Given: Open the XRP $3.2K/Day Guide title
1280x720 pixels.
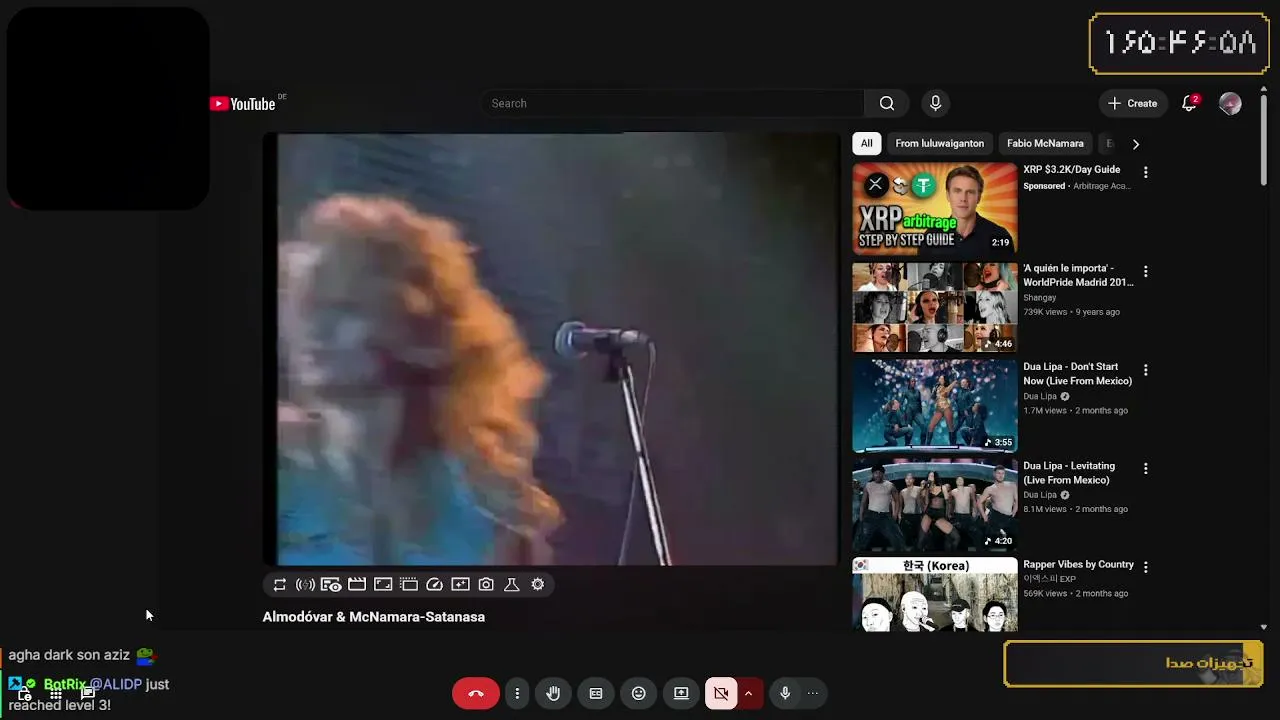Looking at the screenshot, I should pos(1071,170).
